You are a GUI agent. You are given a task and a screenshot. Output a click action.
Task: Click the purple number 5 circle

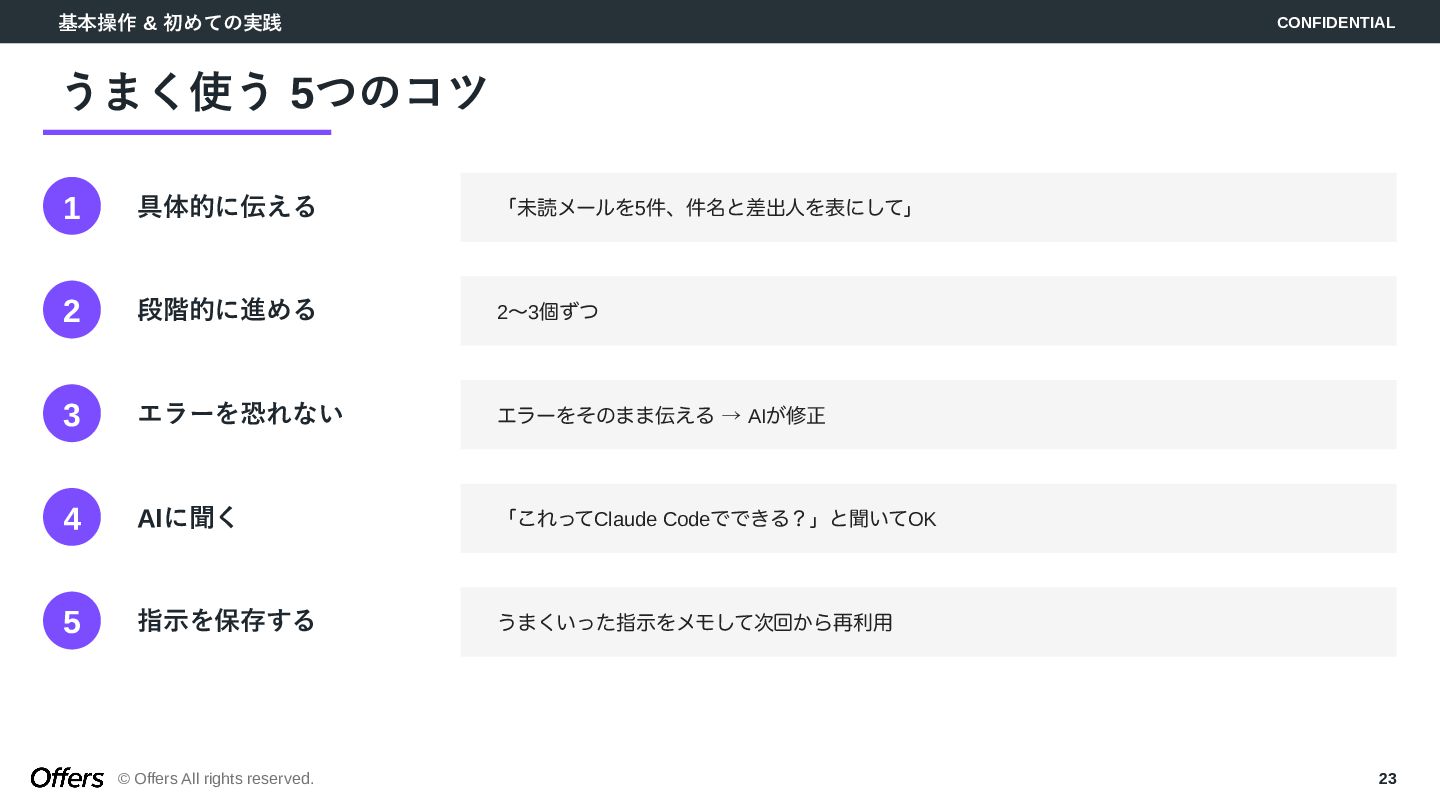pyautogui.click(x=72, y=621)
